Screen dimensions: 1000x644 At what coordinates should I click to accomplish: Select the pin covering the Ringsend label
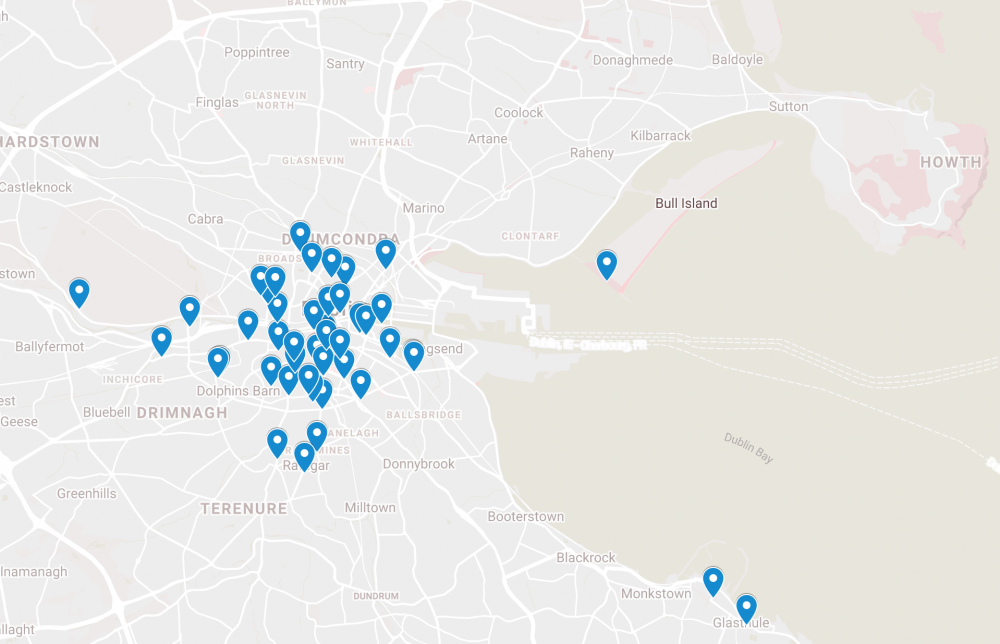[x=414, y=355]
